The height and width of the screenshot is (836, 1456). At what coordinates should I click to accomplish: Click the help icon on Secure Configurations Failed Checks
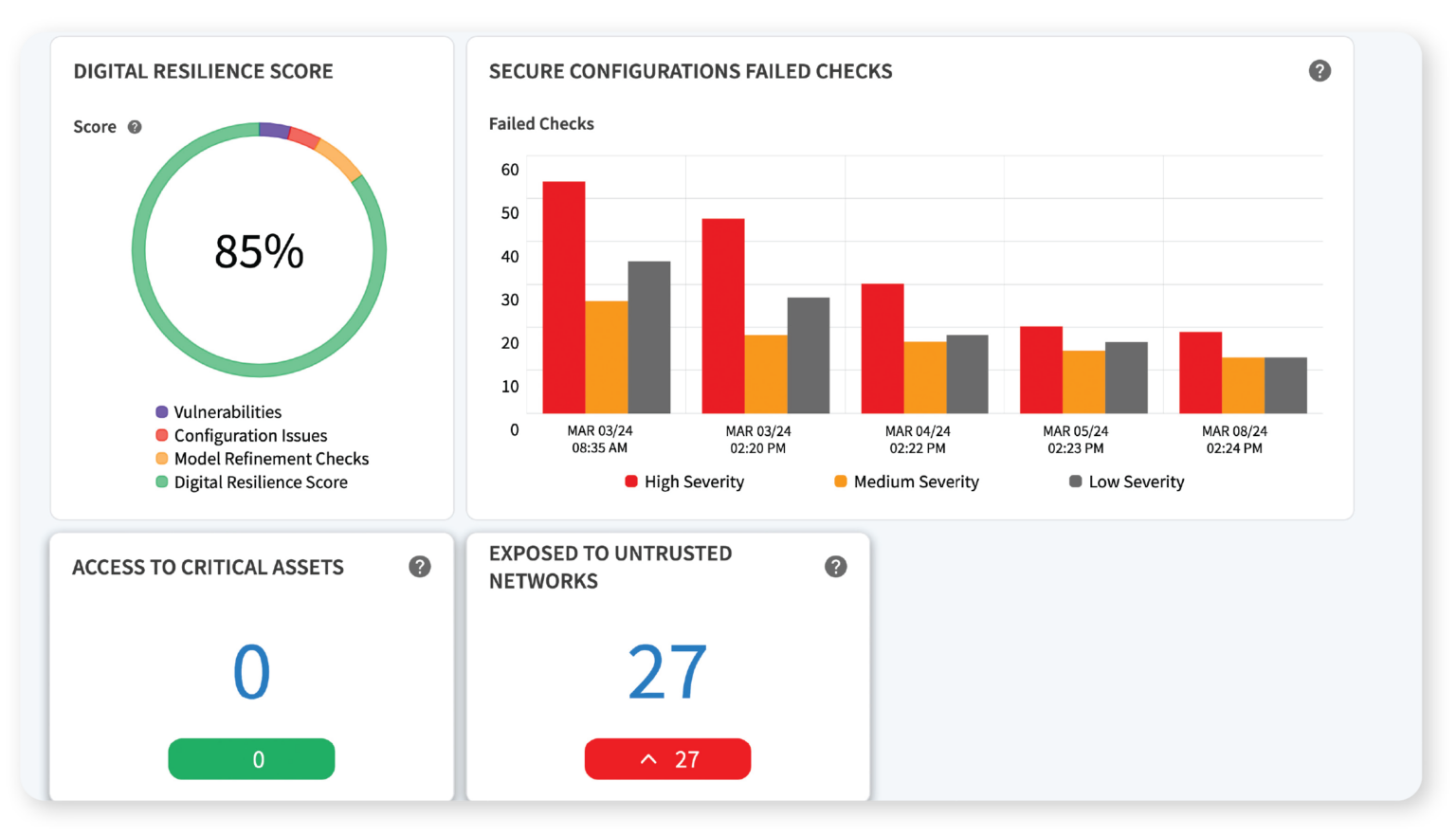[x=1319, y=70]
